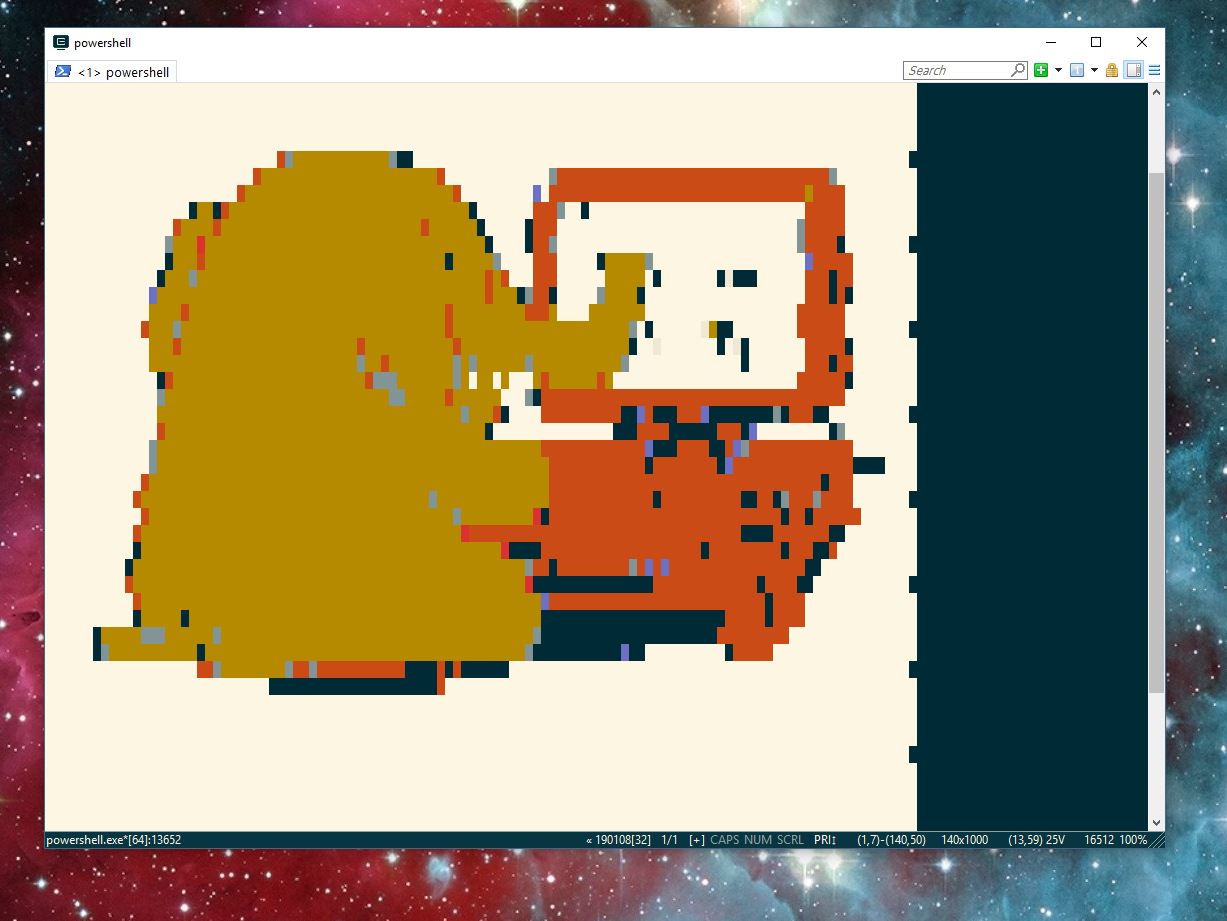Click the padlock icon in the toolbar
The width and height of the screenshot is (1227, 921).
[1112, 70]
